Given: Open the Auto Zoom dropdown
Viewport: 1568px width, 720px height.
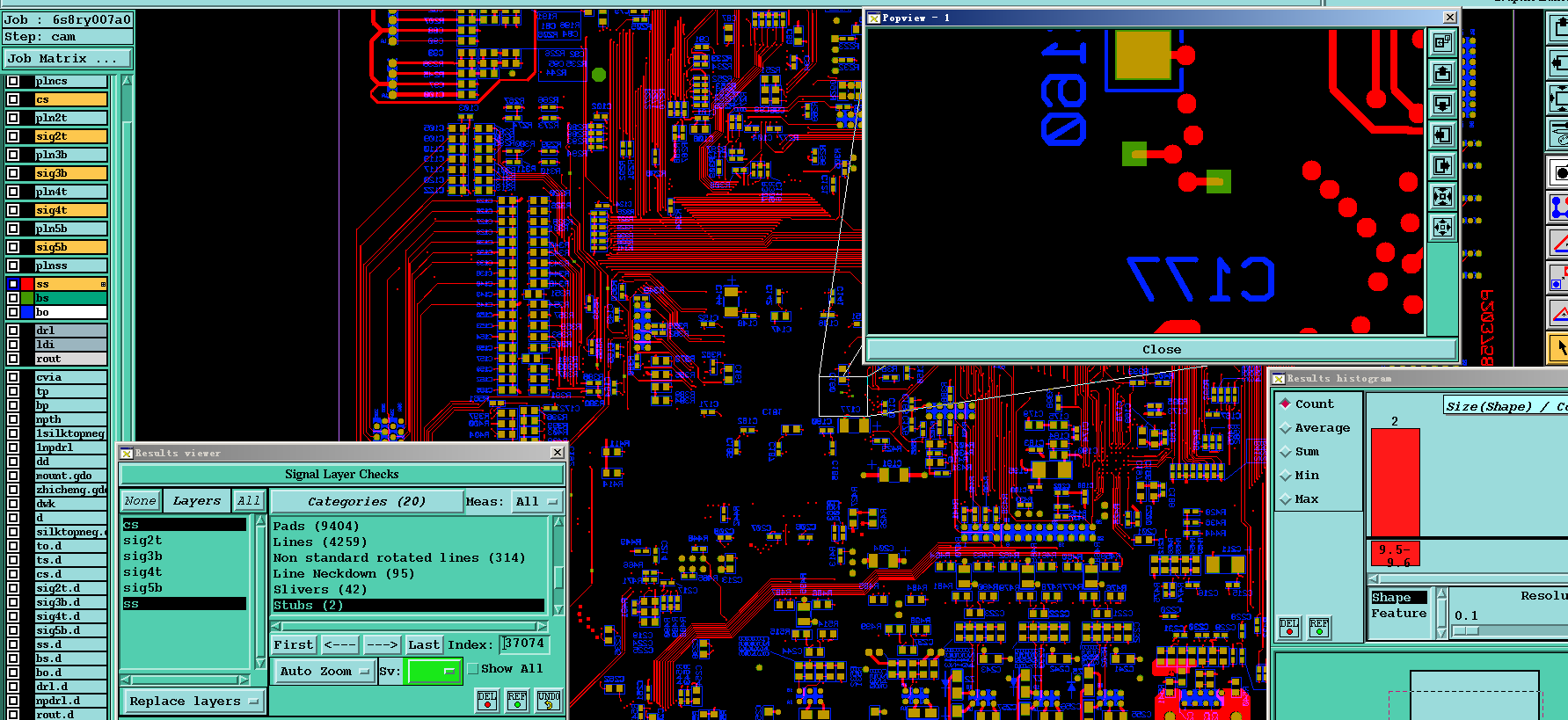Looking at the screenshot, I should tap(325, 671).
